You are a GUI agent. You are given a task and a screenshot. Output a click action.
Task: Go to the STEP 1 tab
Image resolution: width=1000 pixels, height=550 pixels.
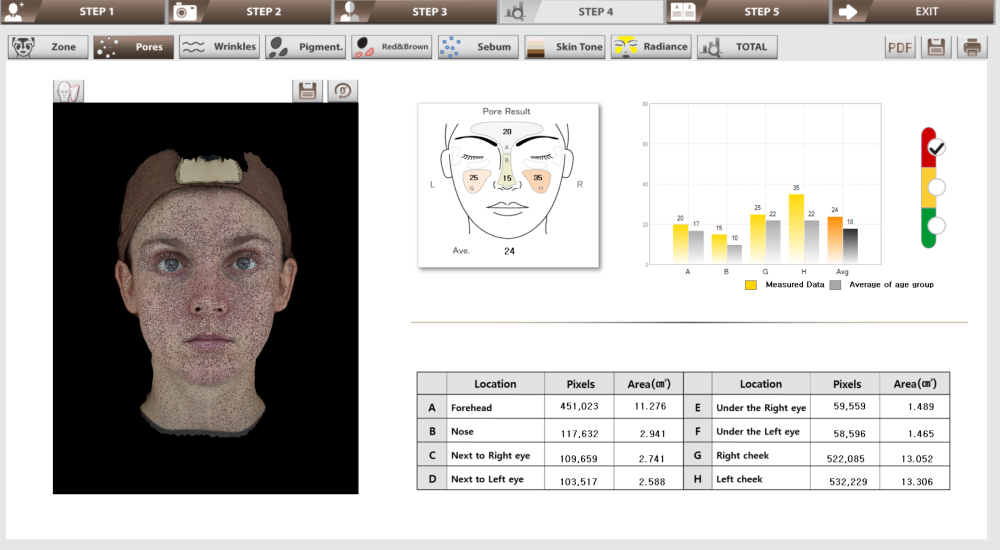pos(82,12)
